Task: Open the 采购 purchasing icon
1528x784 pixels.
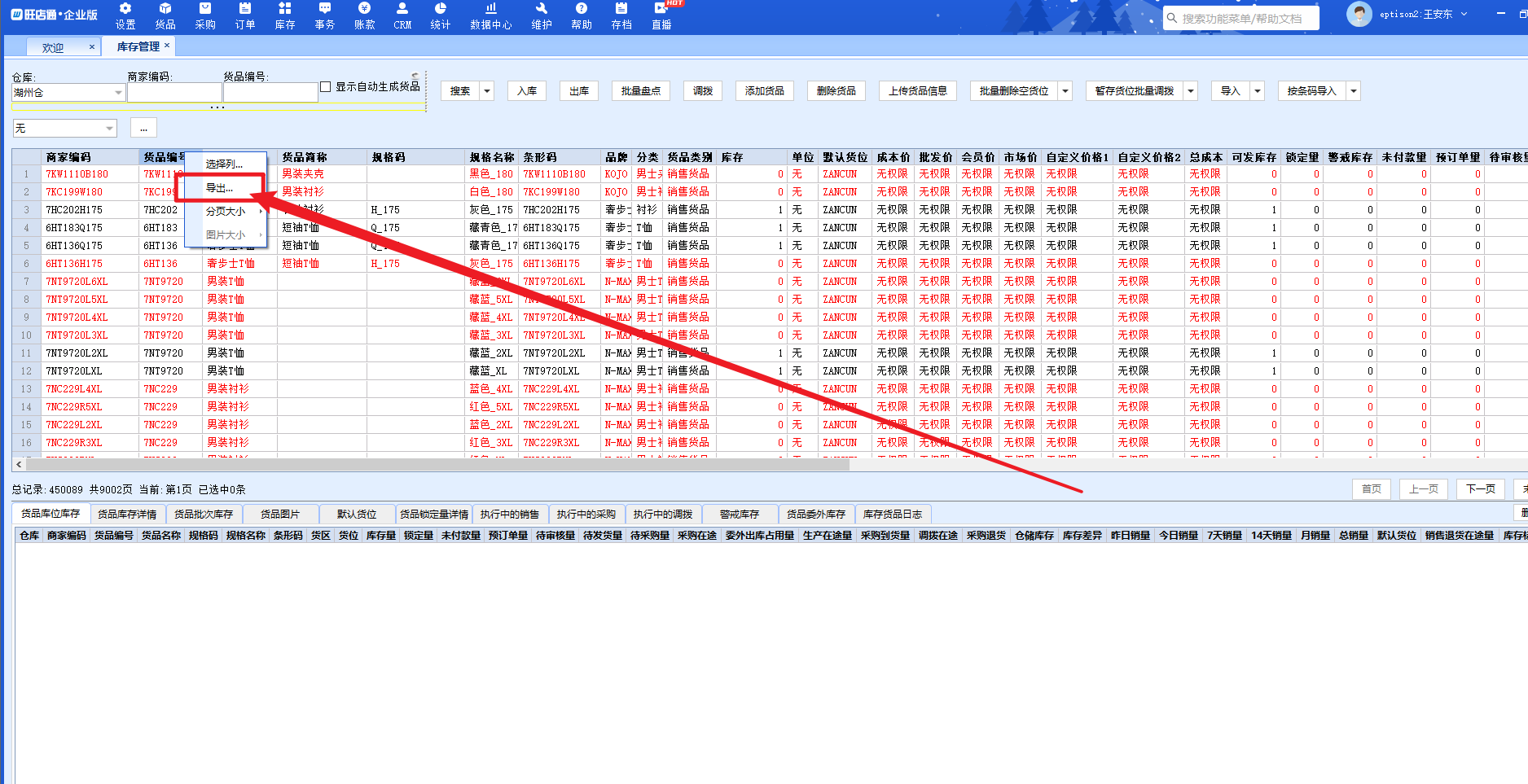Action: pyautogui.click(x=205, y=9)
